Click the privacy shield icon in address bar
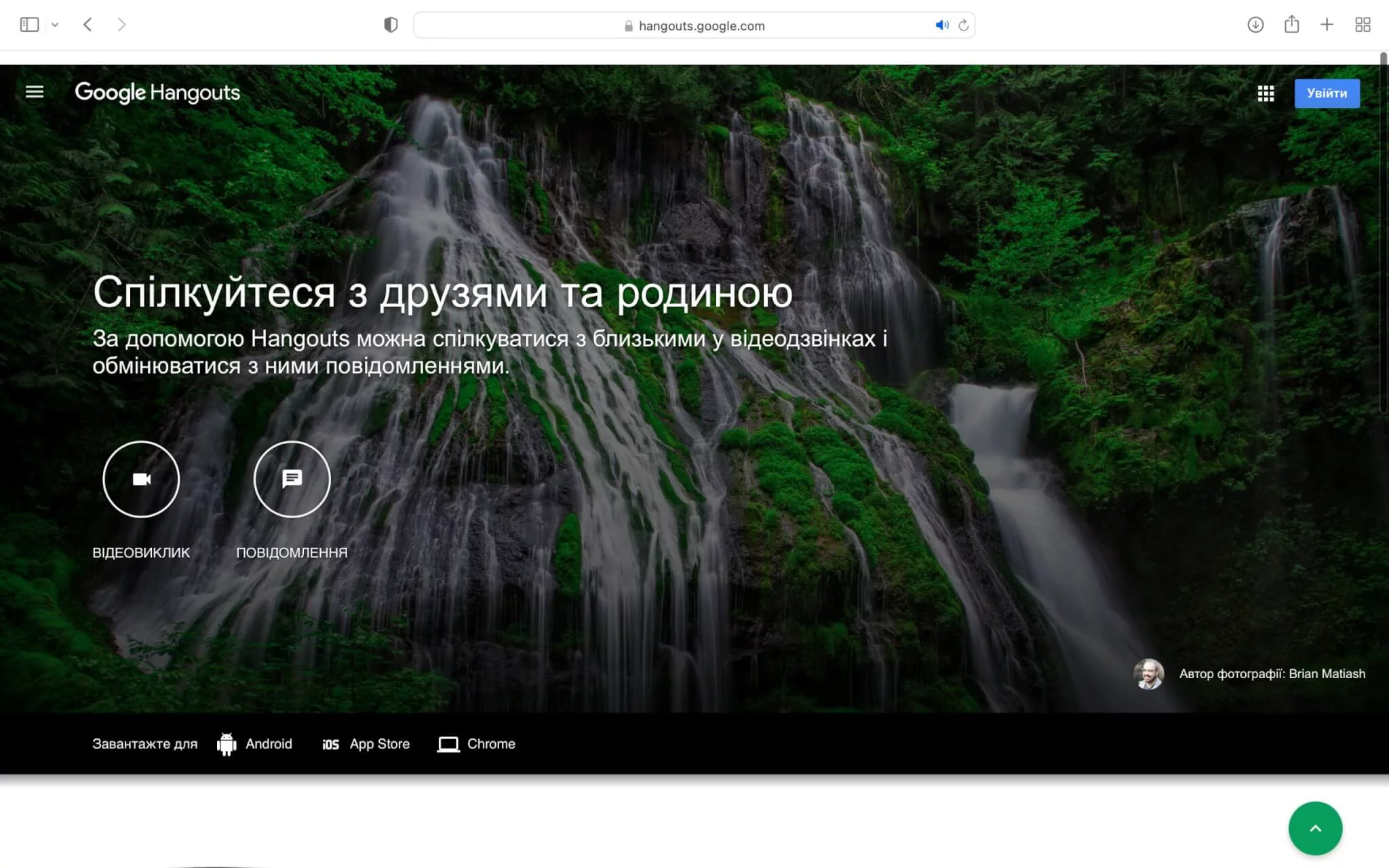 pos(391,24)
